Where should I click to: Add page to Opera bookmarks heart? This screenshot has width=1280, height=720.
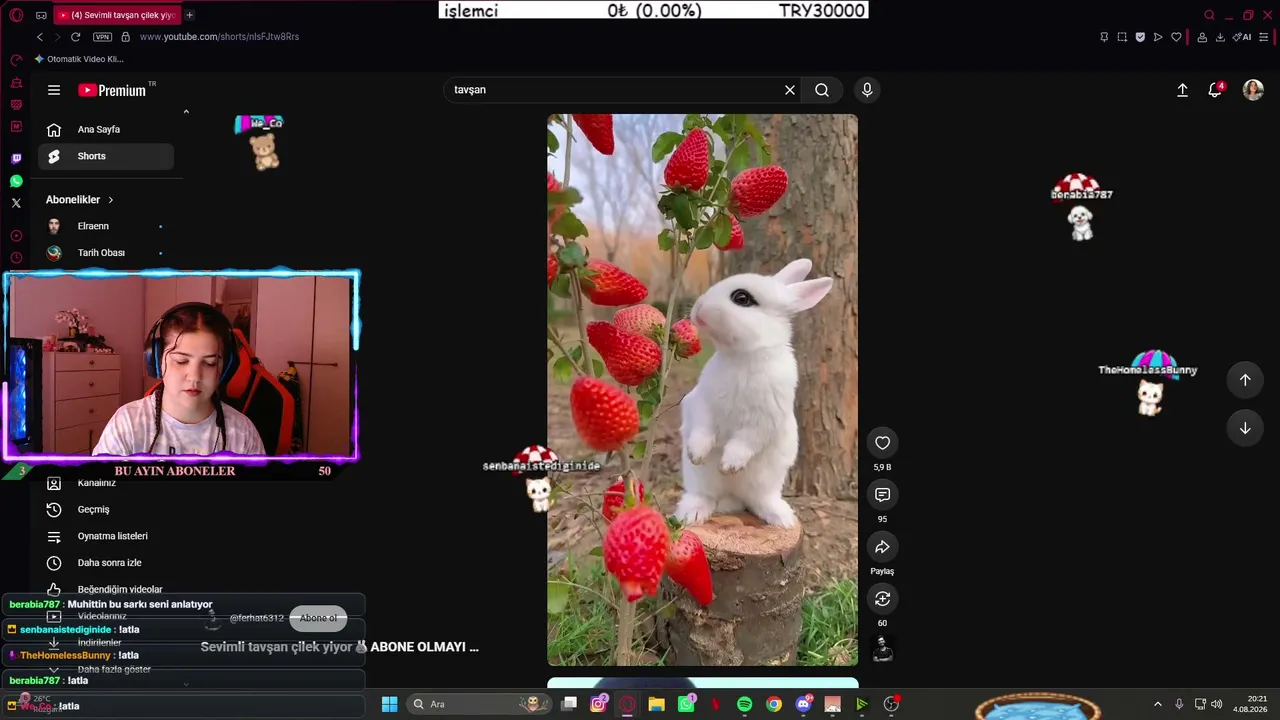[x=1176, y=37]
